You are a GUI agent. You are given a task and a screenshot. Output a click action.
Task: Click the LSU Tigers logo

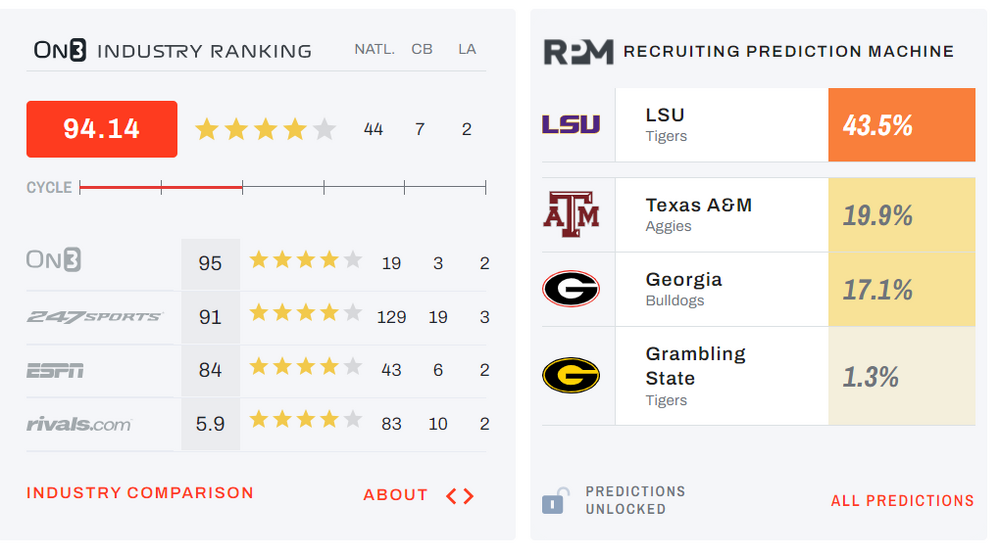coord(571,125)
